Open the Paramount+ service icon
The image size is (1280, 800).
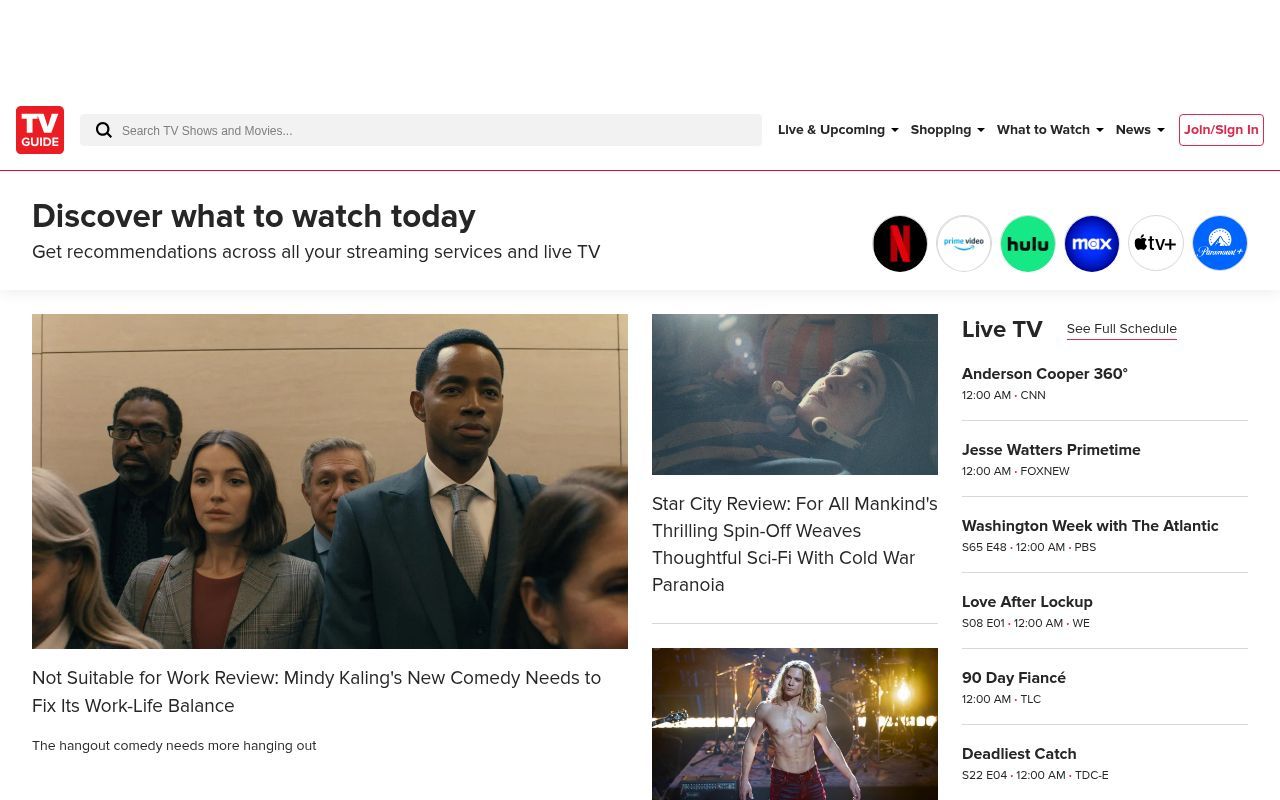coord(1220,244)
